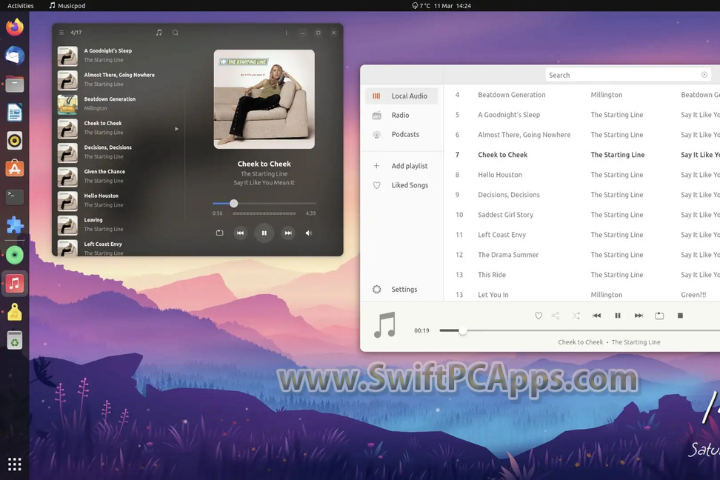
Task: Open search in the dark player header
Action: click(x=175, y=33)
